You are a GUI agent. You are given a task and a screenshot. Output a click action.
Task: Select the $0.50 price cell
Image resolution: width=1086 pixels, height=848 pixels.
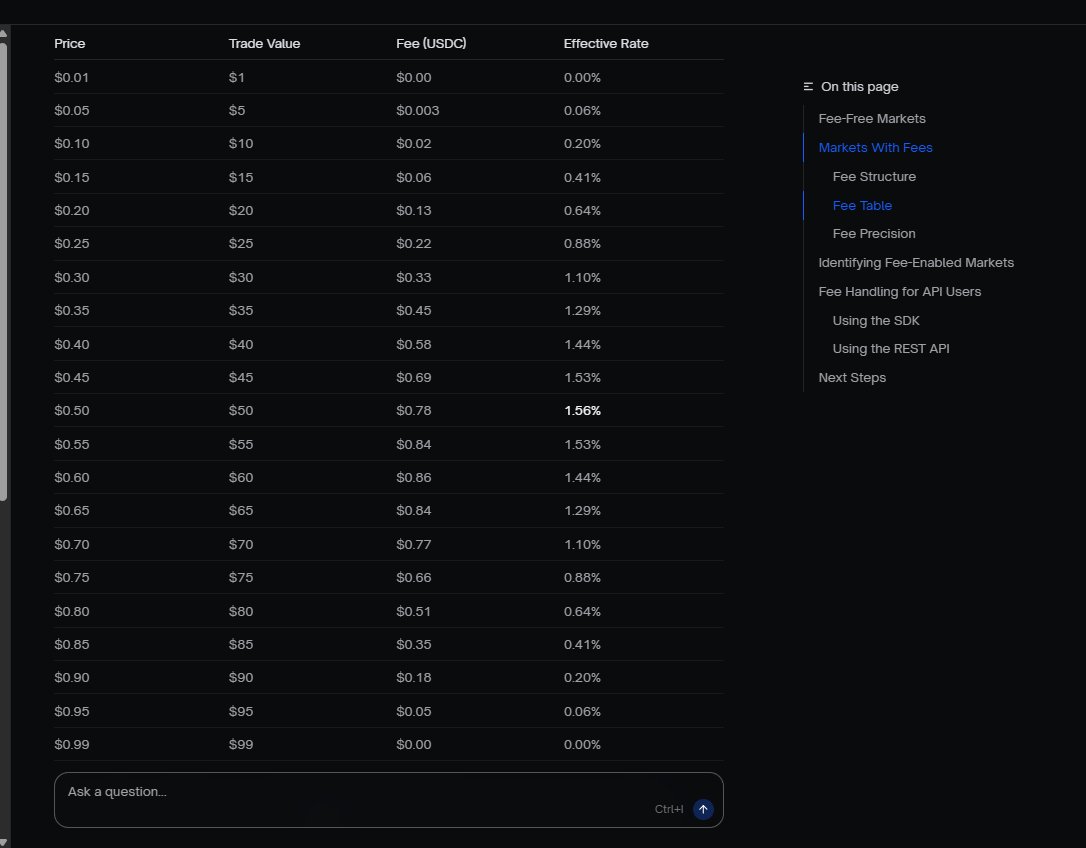click(x=72, y=411)
